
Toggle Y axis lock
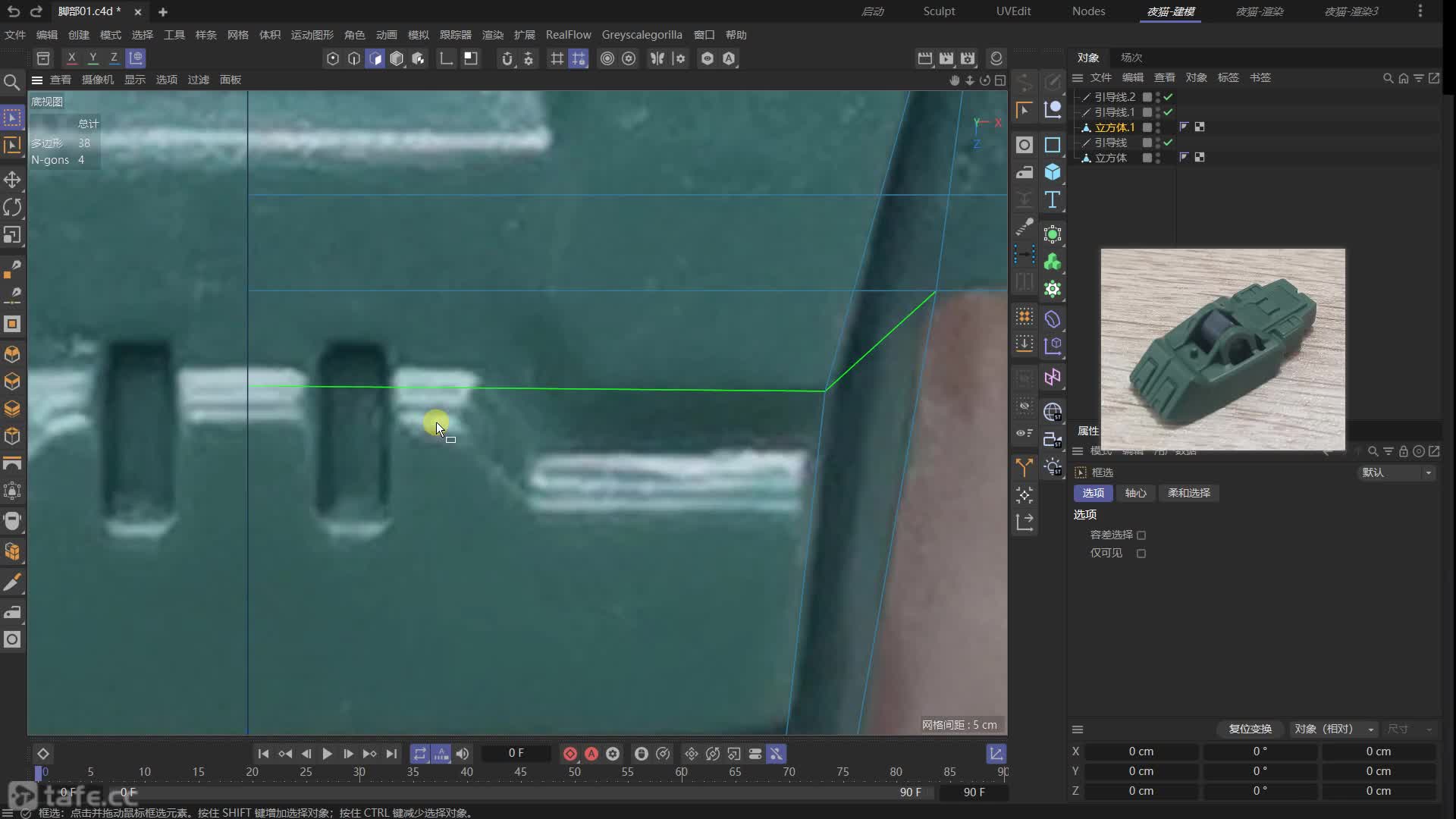click(93, 58)
